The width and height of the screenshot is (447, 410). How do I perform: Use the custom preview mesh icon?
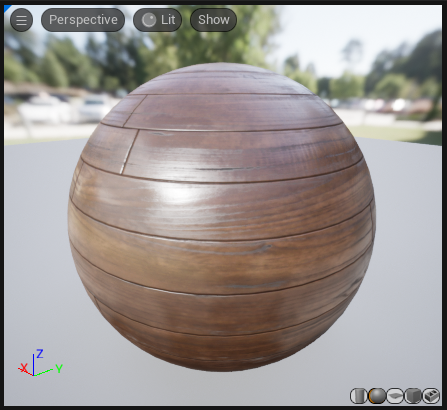click(431, 396)
